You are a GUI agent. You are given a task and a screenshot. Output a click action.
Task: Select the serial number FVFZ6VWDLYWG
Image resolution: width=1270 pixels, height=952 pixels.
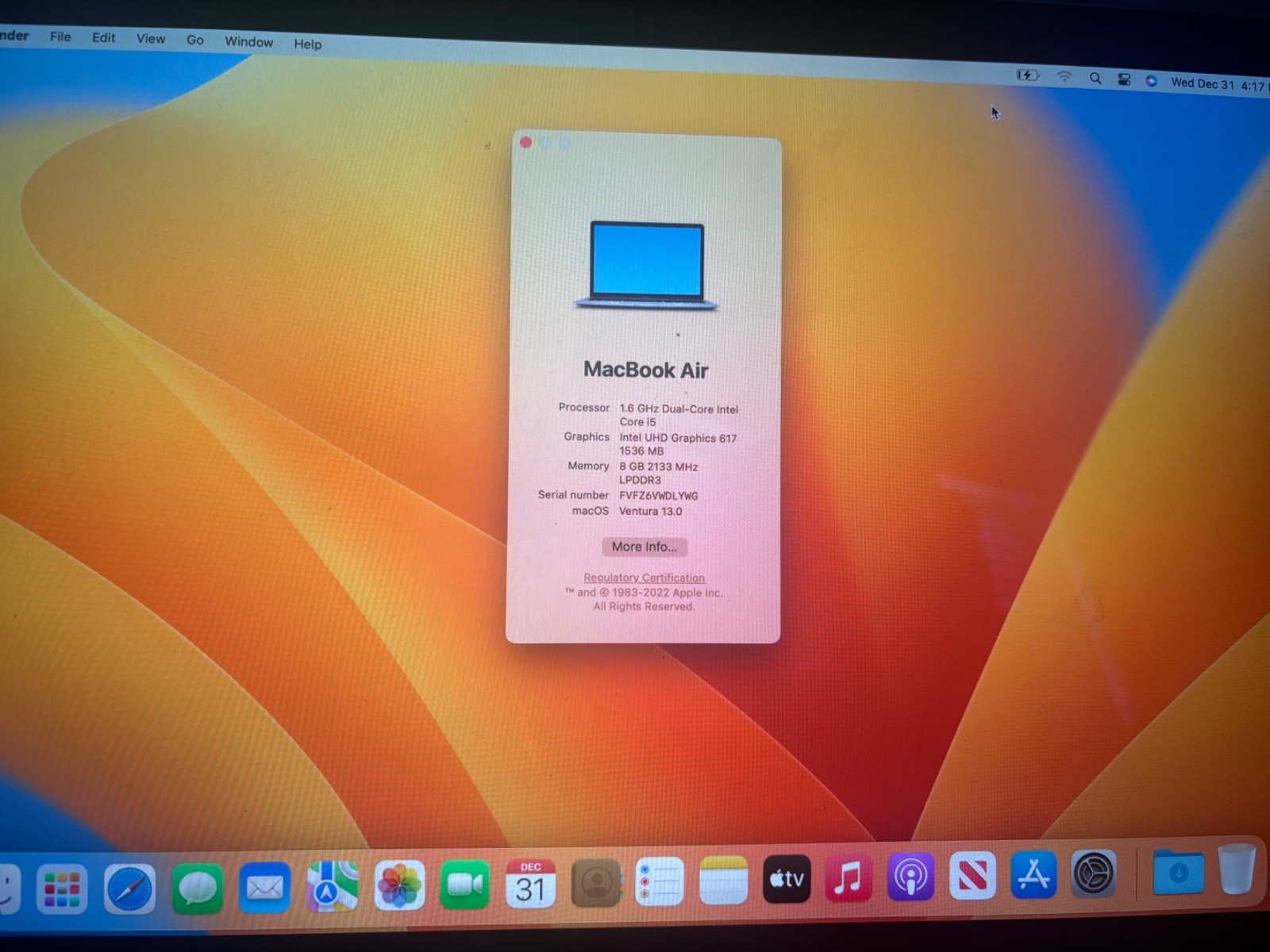(659, 496)
